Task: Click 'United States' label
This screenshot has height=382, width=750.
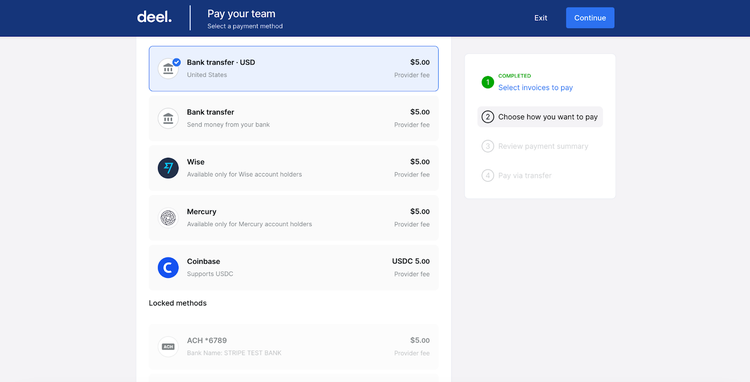Action: 207,75
